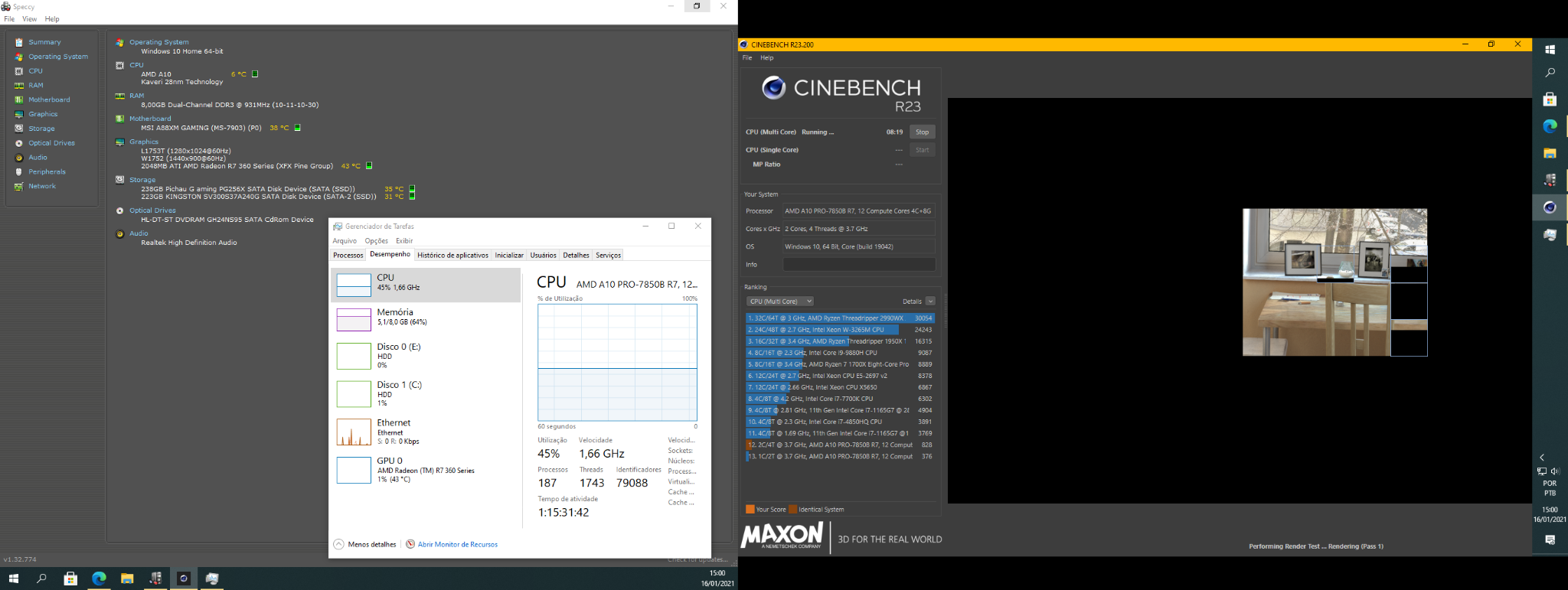Open the CPU section in Speccy sidebar

(35, 71)
